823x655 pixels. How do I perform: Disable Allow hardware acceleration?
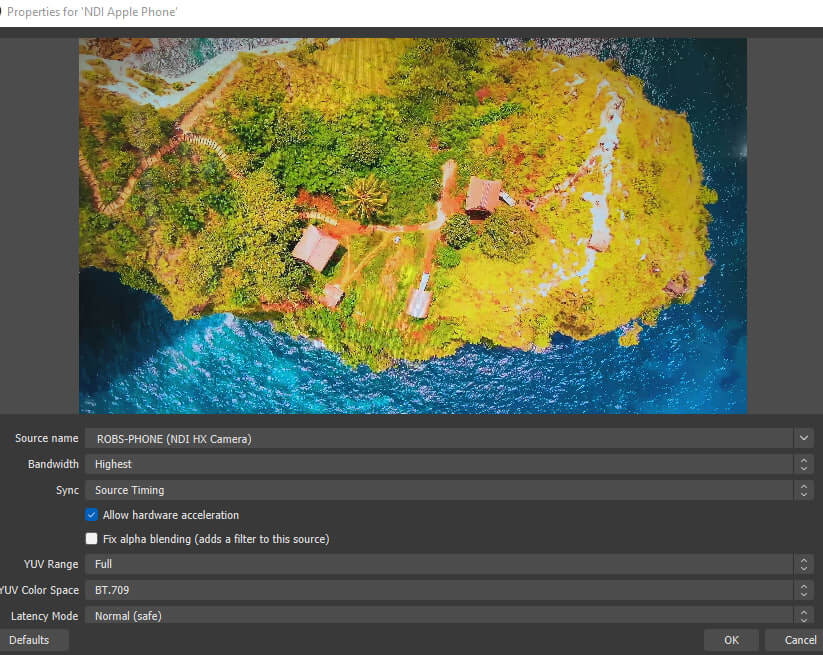click(91, 515)
